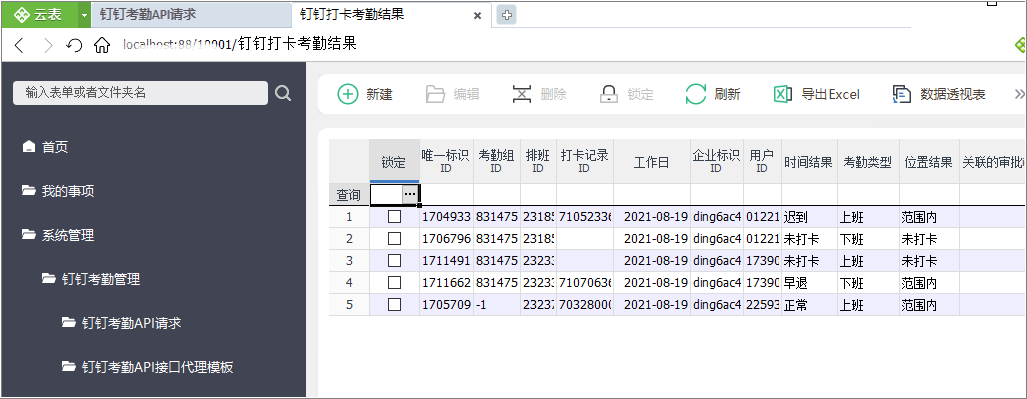The width and height of the screenshot is (1027, 399).
Task: Click the back navigation arrow
Action: (x=19, y=45)
